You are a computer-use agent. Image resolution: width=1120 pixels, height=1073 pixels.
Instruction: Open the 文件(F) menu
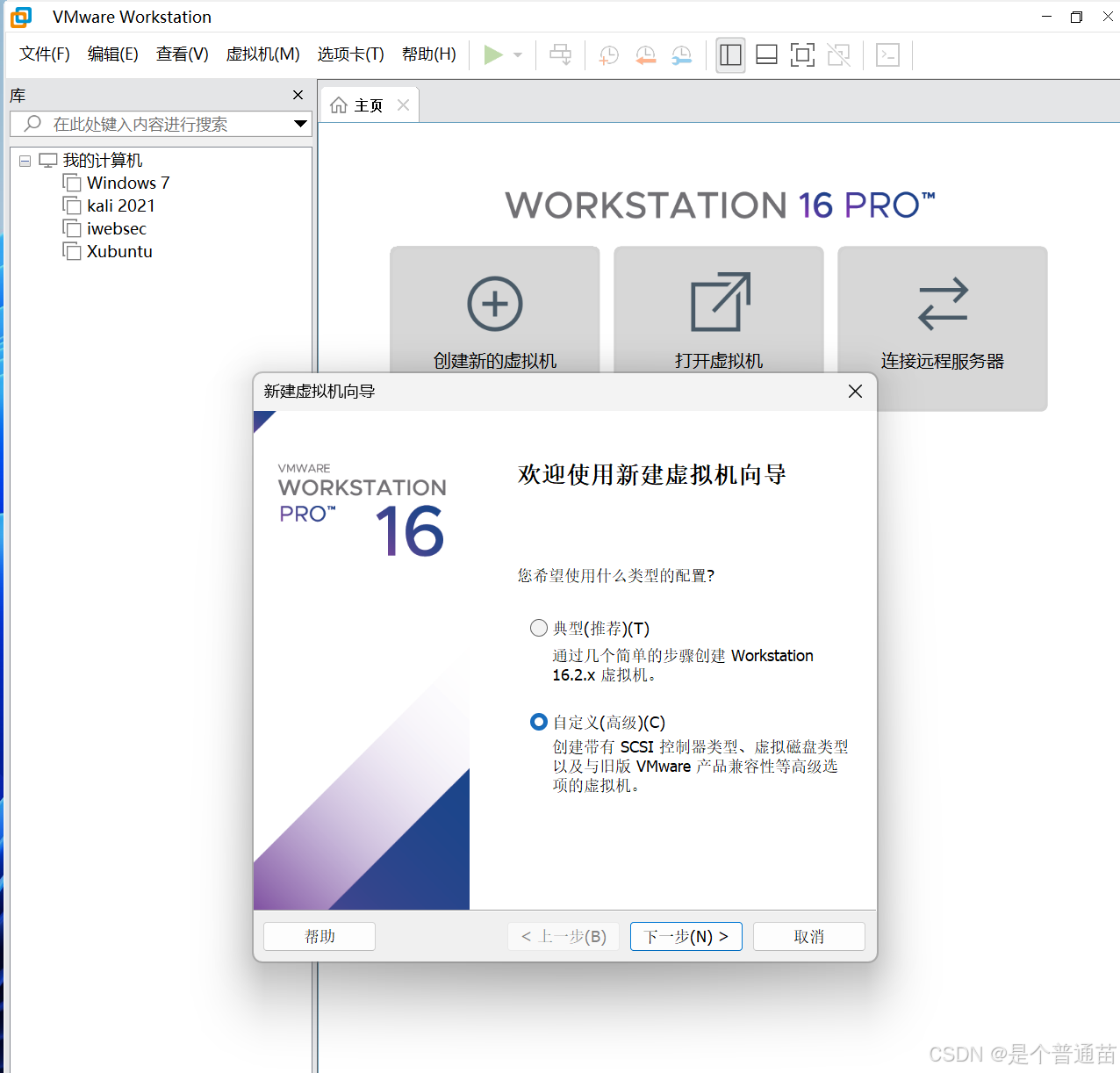[x=45, y=54]
